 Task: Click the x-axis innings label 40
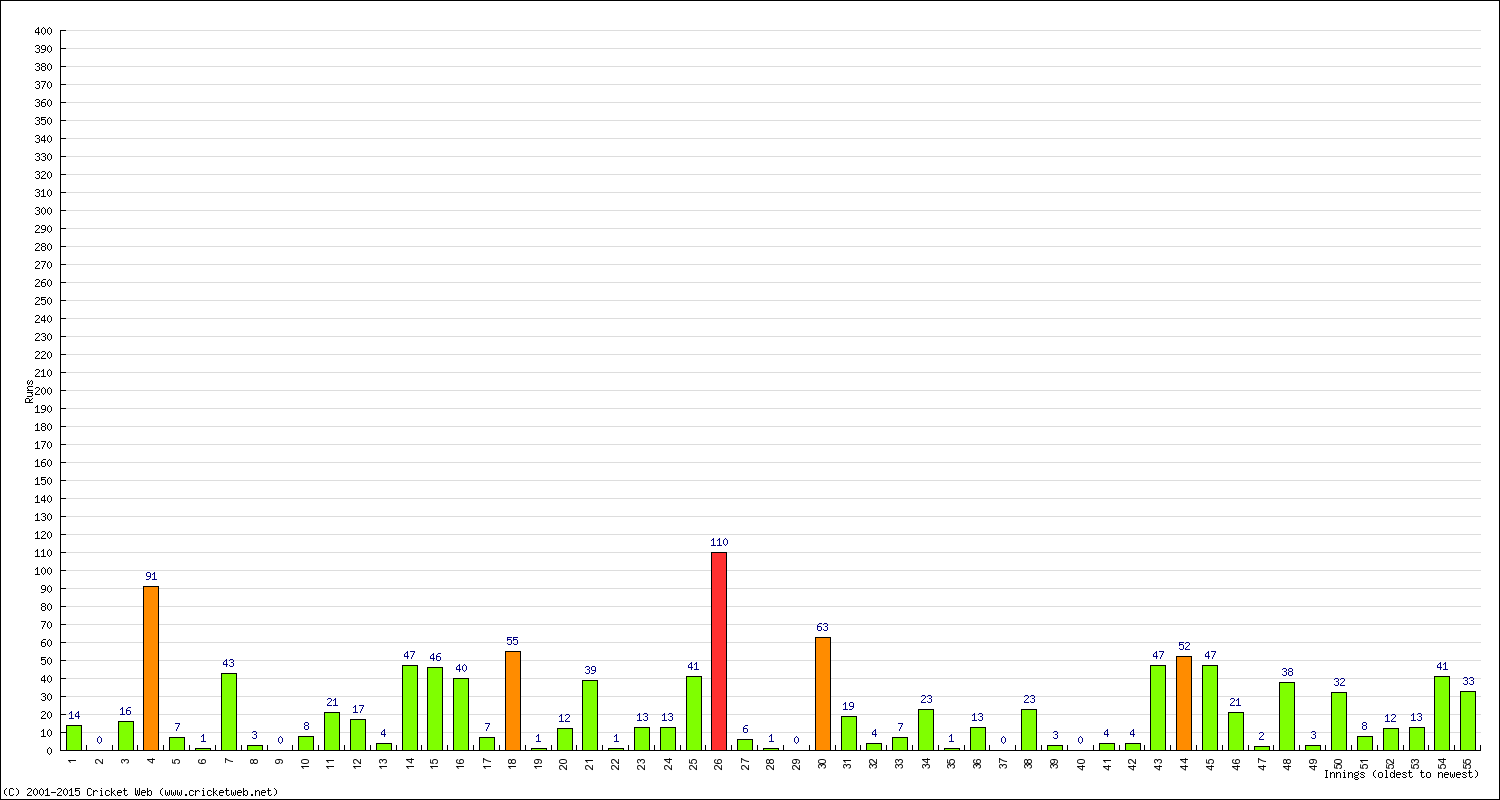pyautogui.click(x=1081, y=762)
